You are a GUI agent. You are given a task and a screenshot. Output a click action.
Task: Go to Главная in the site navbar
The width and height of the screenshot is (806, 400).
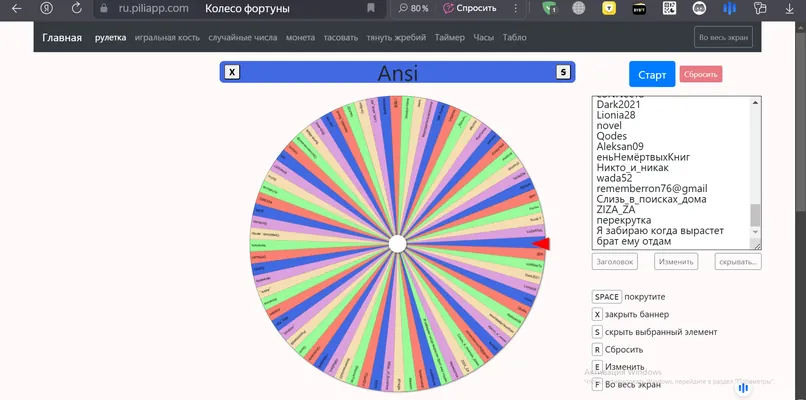click(x=62, y=38)
